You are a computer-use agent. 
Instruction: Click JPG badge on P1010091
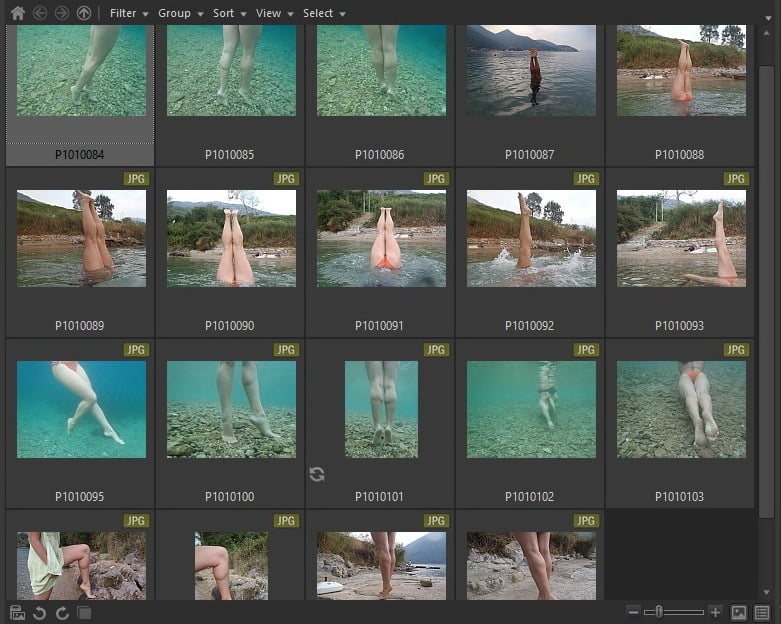[x=436, y=179]
